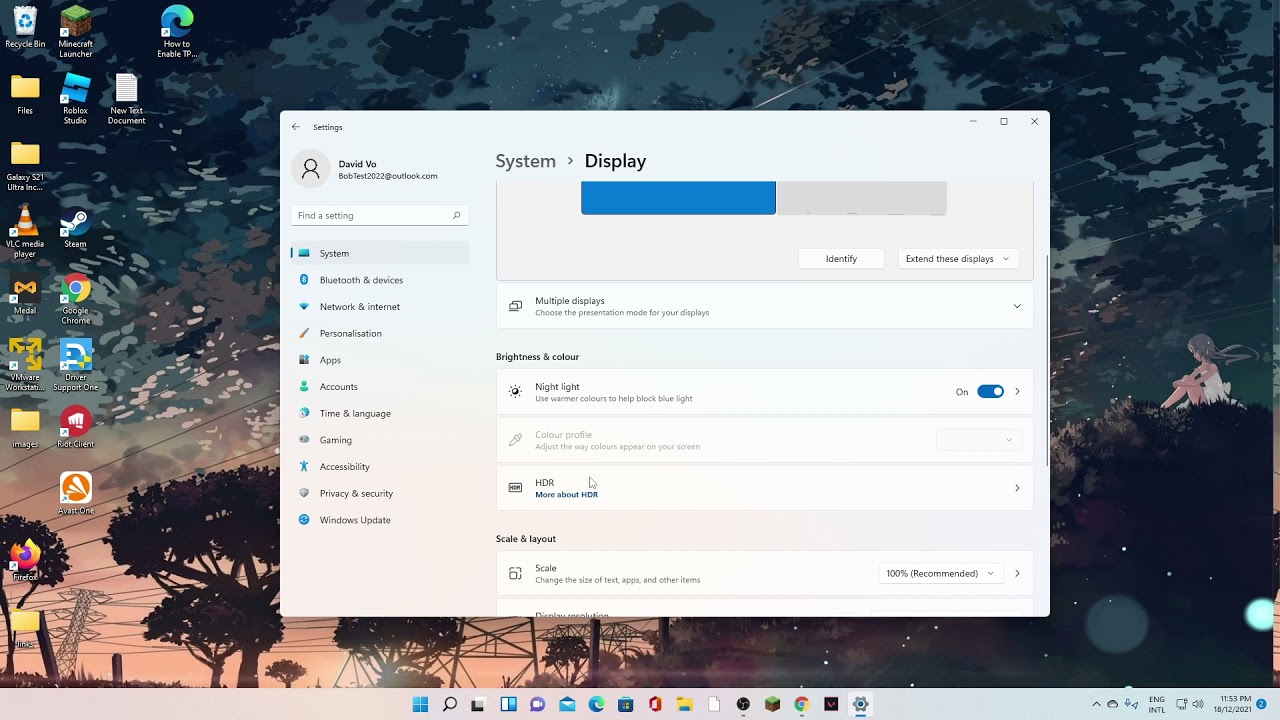Click the System breadcrumb link
1280x720 pixels.
coord(525,161)
